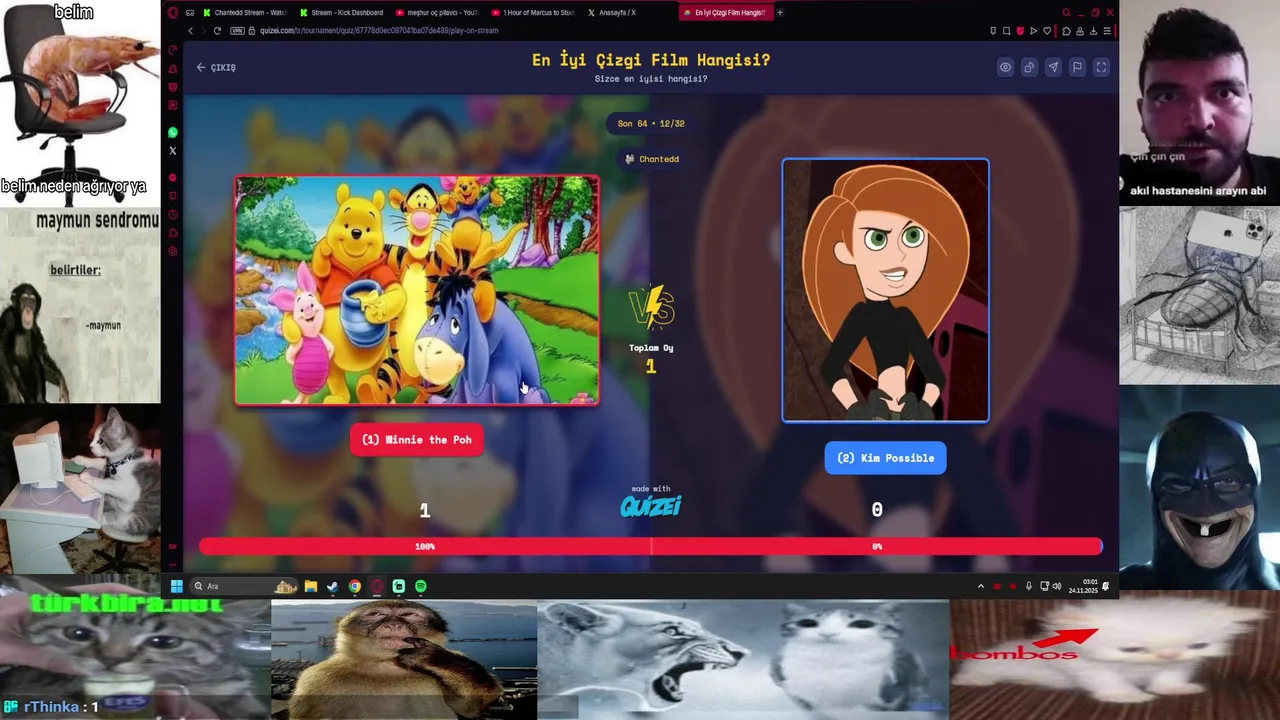
Task: Click the tab islands icon left of the first tab
Action: (190, 13)
